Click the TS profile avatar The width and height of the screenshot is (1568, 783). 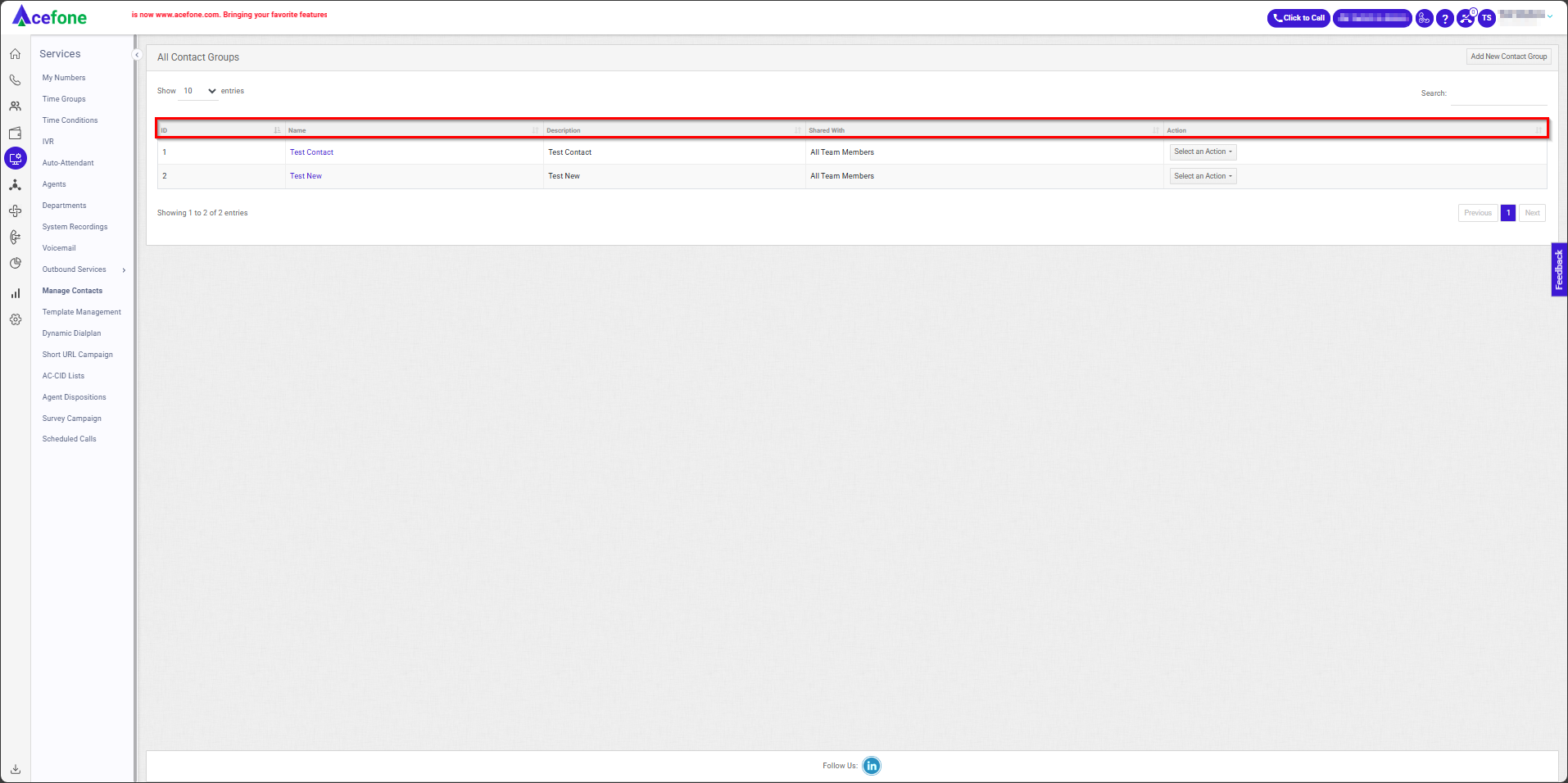(1487, 18)
